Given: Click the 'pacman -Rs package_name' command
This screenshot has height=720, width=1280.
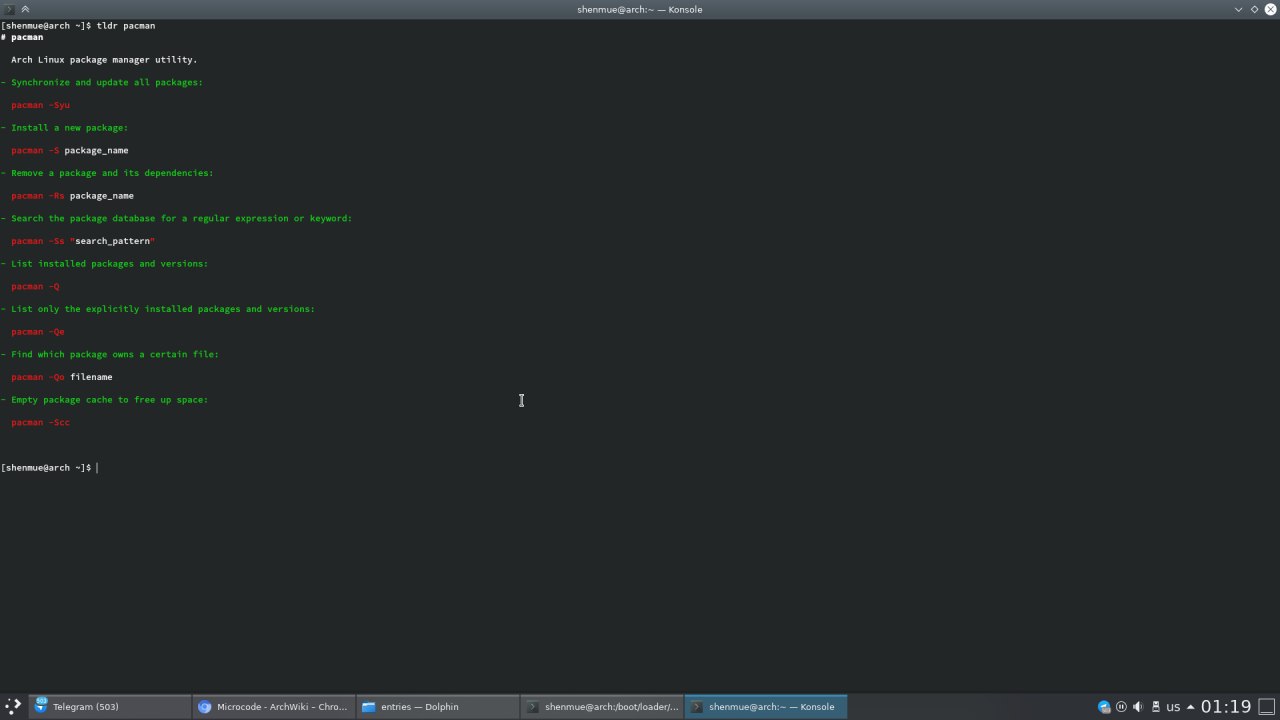Looking at the screenshot, I should [72, 196].
